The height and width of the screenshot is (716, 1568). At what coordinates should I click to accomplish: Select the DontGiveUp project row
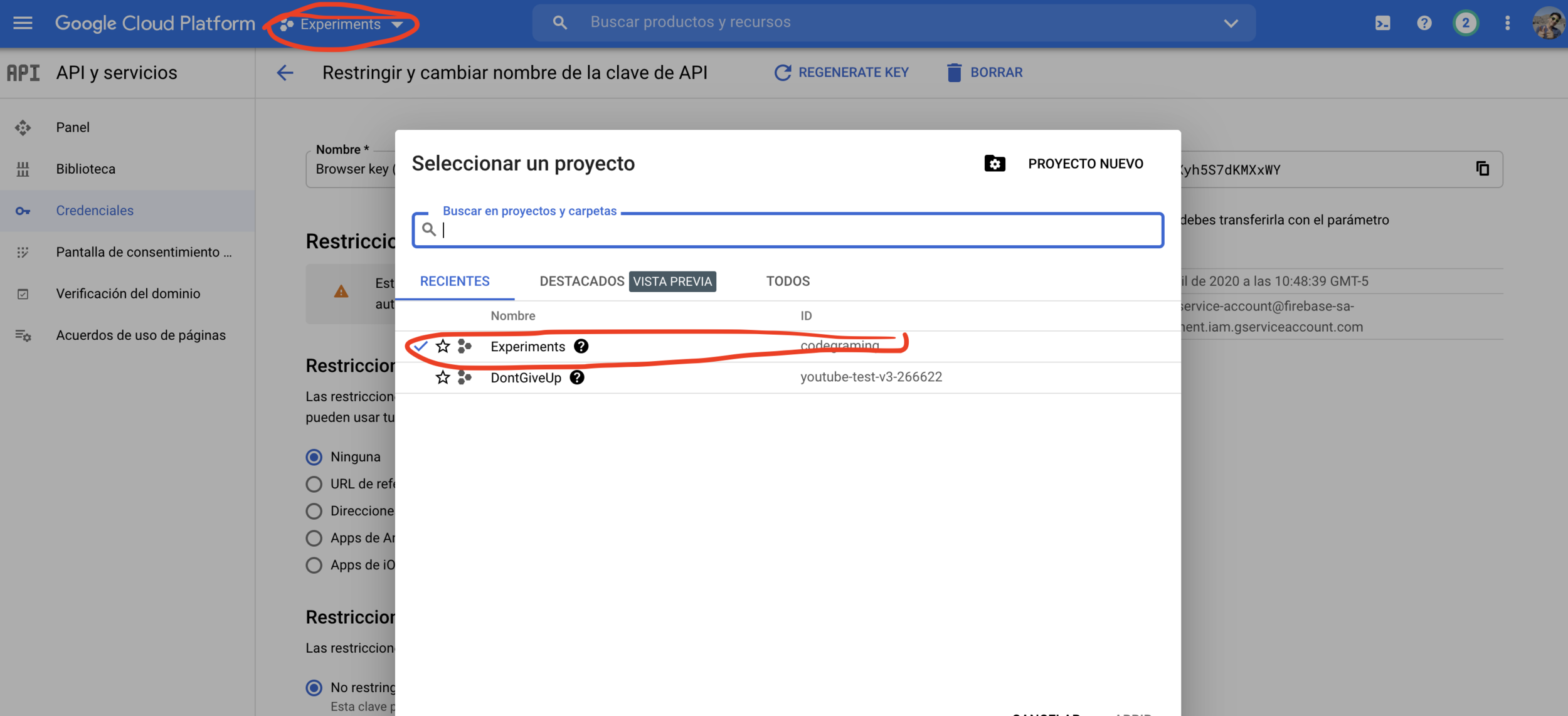(x=526, y=378)
